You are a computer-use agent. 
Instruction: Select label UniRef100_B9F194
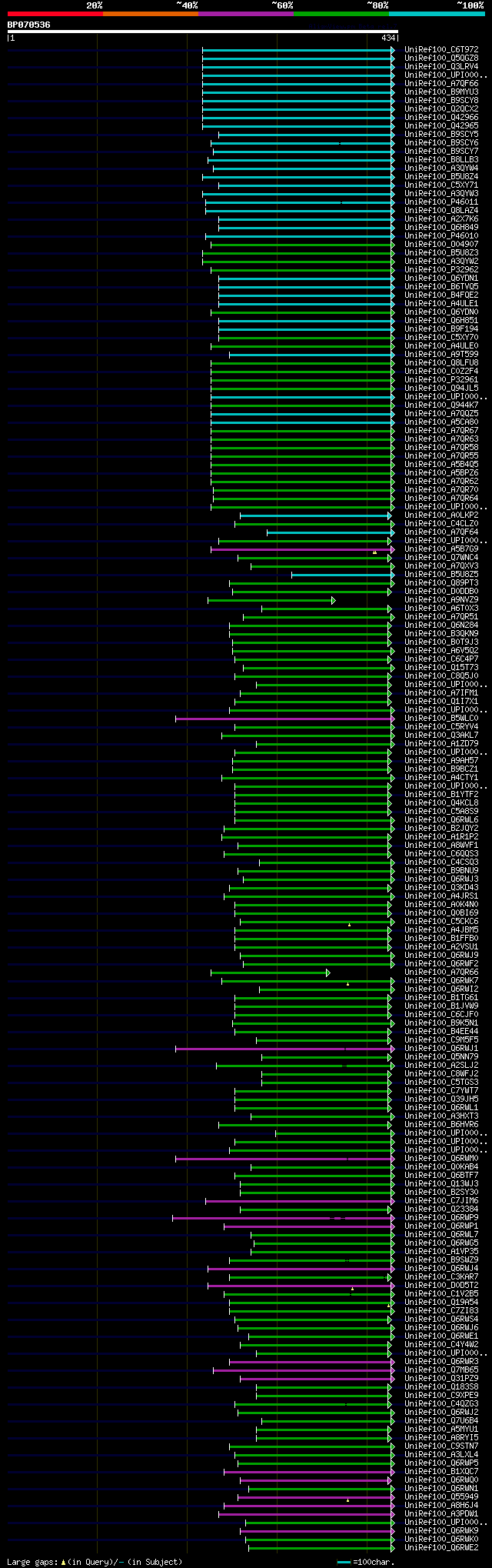click(x=441, y=329)
